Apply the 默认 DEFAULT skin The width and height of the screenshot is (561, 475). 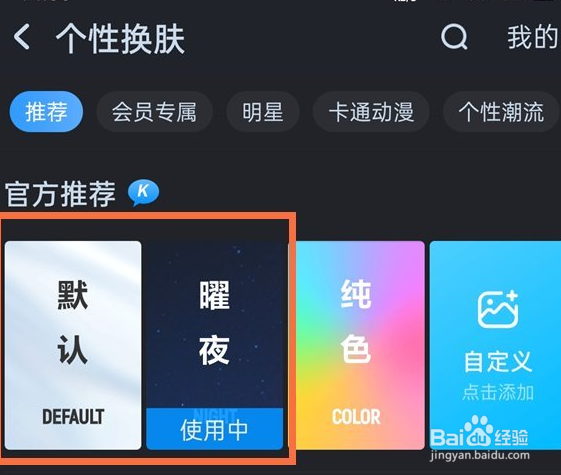click(73, 345)
